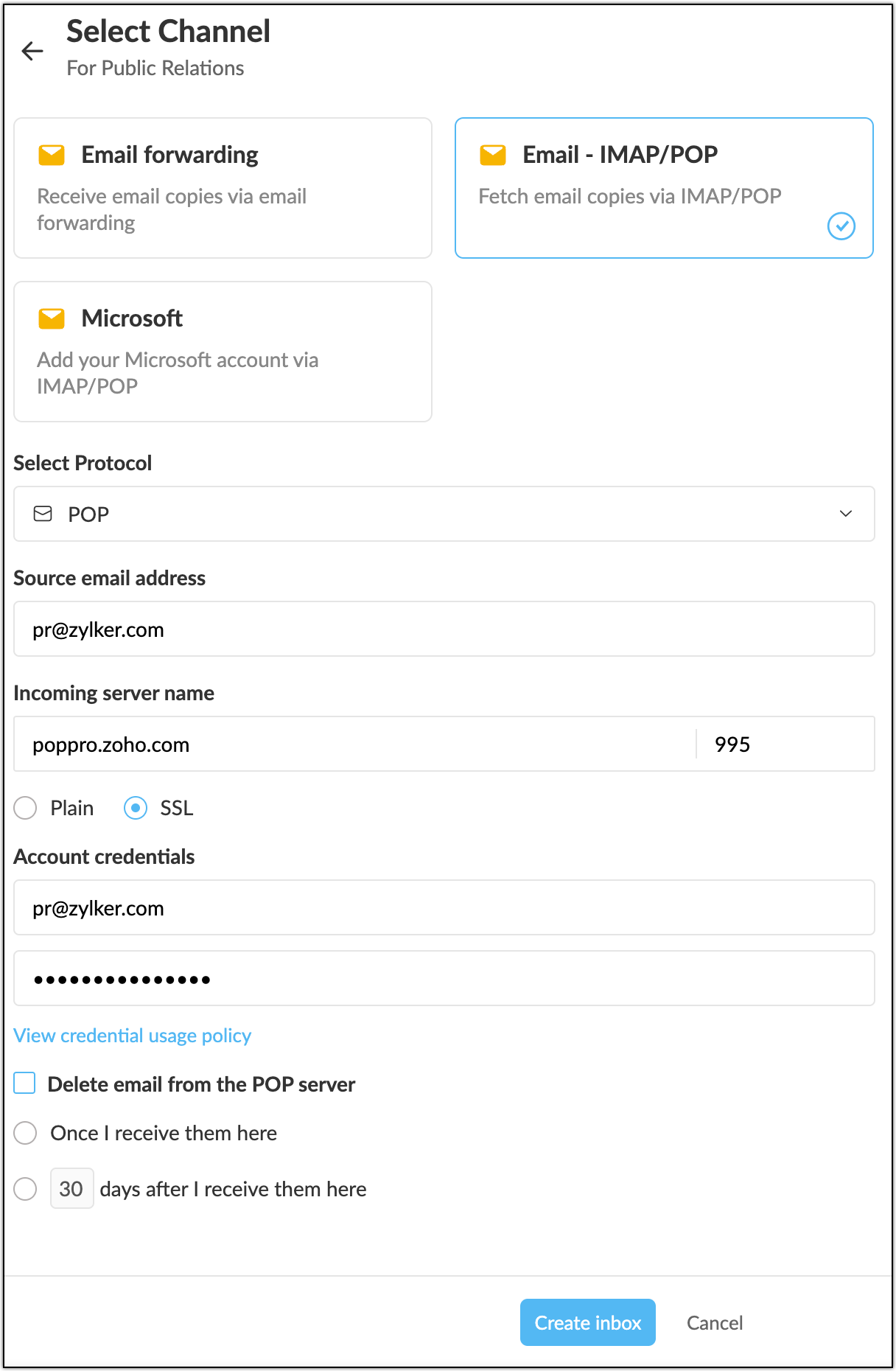Click the port number 995 field
896x1371 pixels.
coord(784,744)
